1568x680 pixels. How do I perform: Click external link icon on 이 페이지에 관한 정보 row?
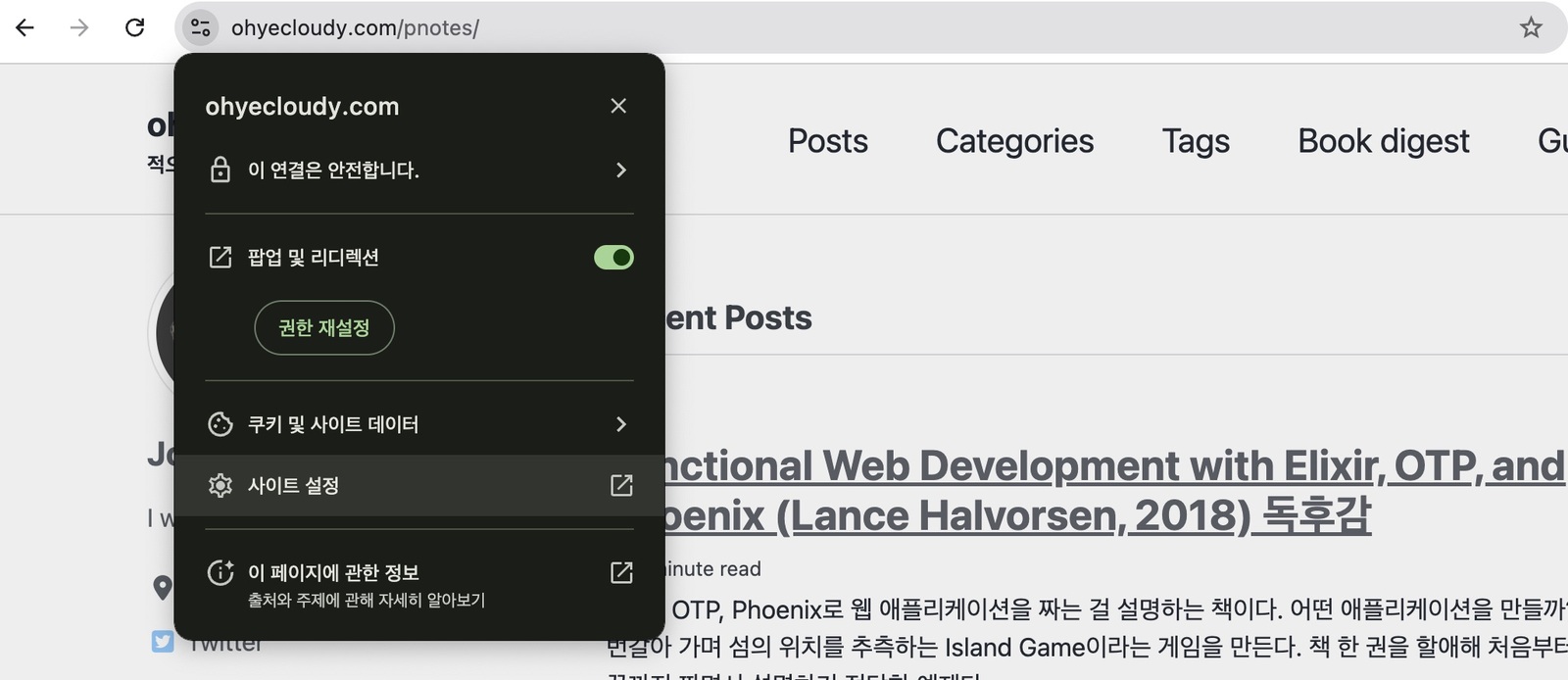[x=621, y=572]
